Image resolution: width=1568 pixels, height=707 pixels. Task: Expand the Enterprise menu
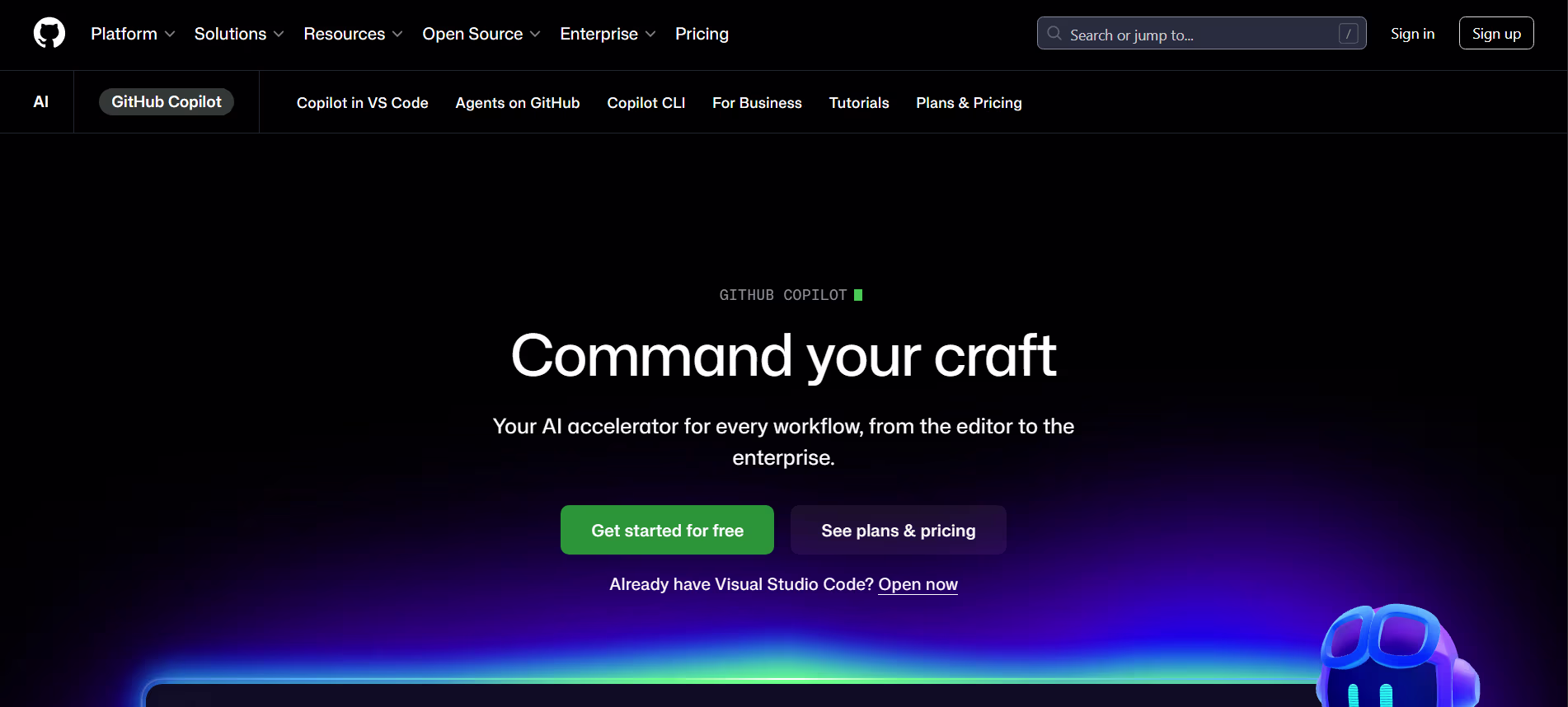tap(608, 34)
